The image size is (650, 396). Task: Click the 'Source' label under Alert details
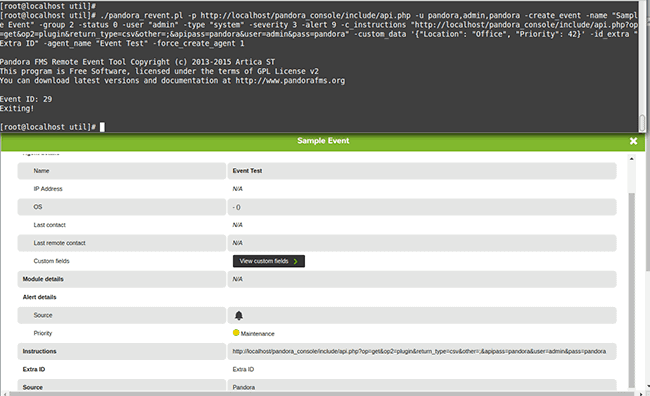(x=43, y=315)
